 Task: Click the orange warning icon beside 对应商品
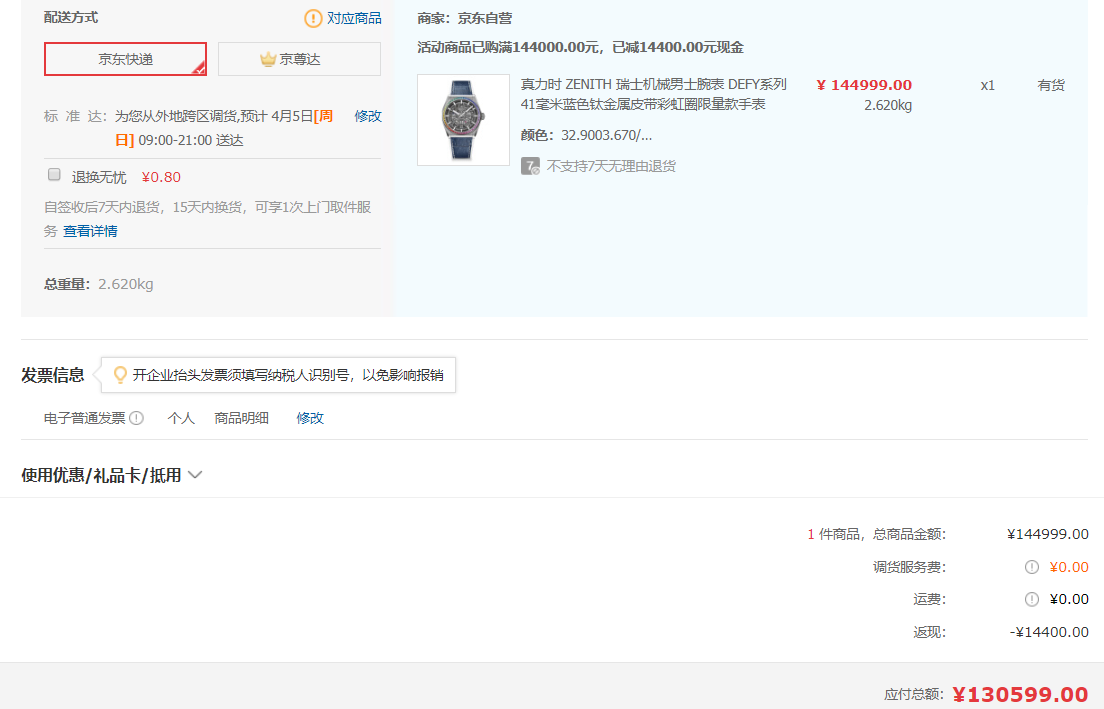coord(313,18)
